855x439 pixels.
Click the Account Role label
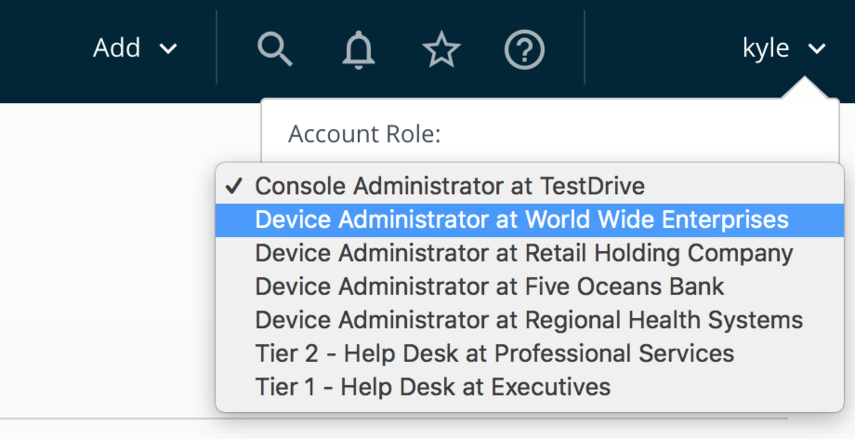(364, 134)
